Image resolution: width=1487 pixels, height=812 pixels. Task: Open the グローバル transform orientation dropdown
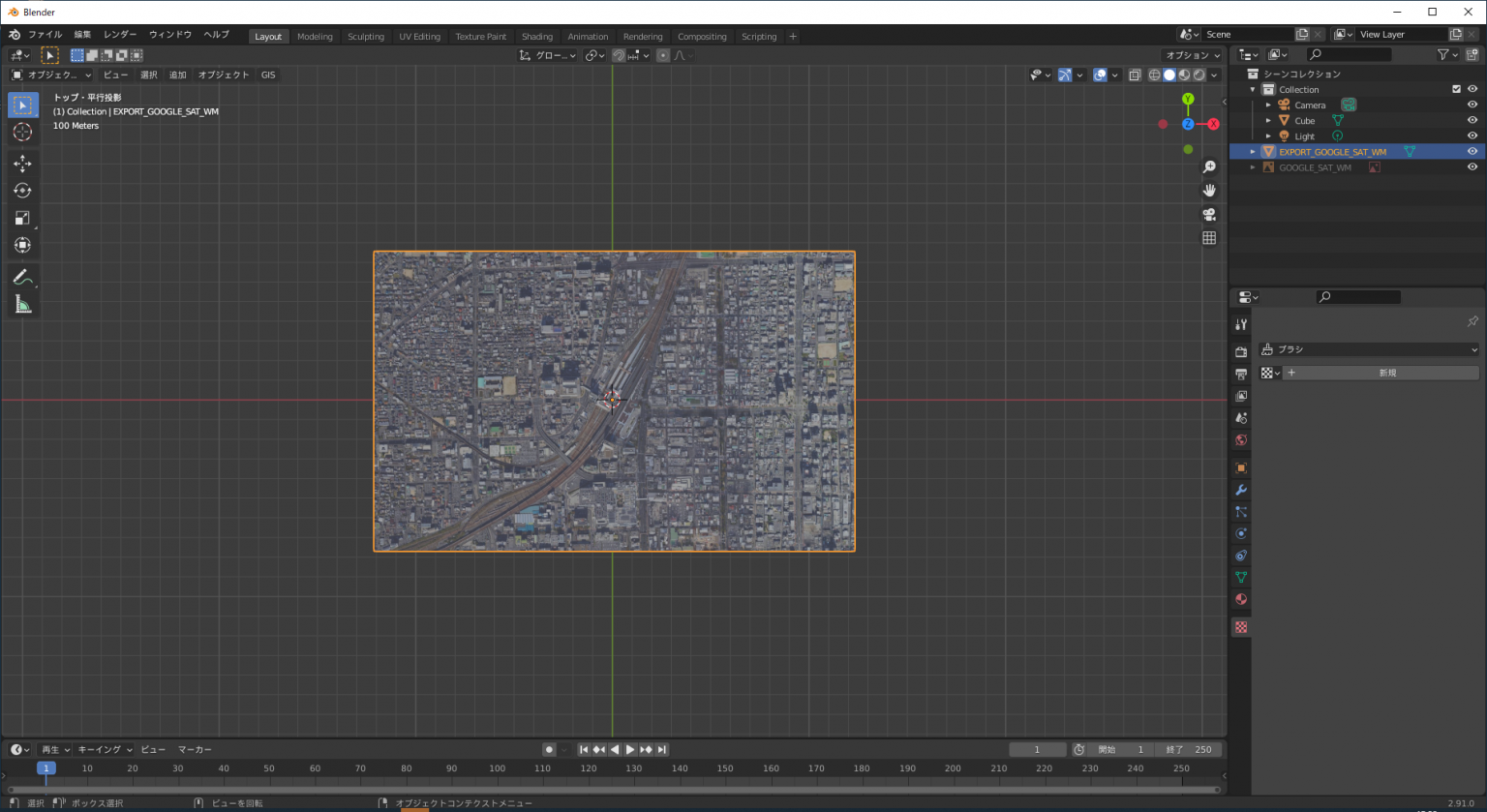coord(547,55)
